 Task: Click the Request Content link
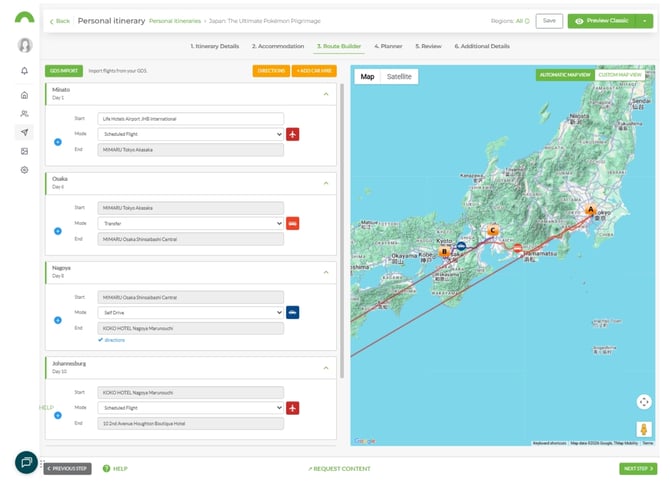click(339, 469)
